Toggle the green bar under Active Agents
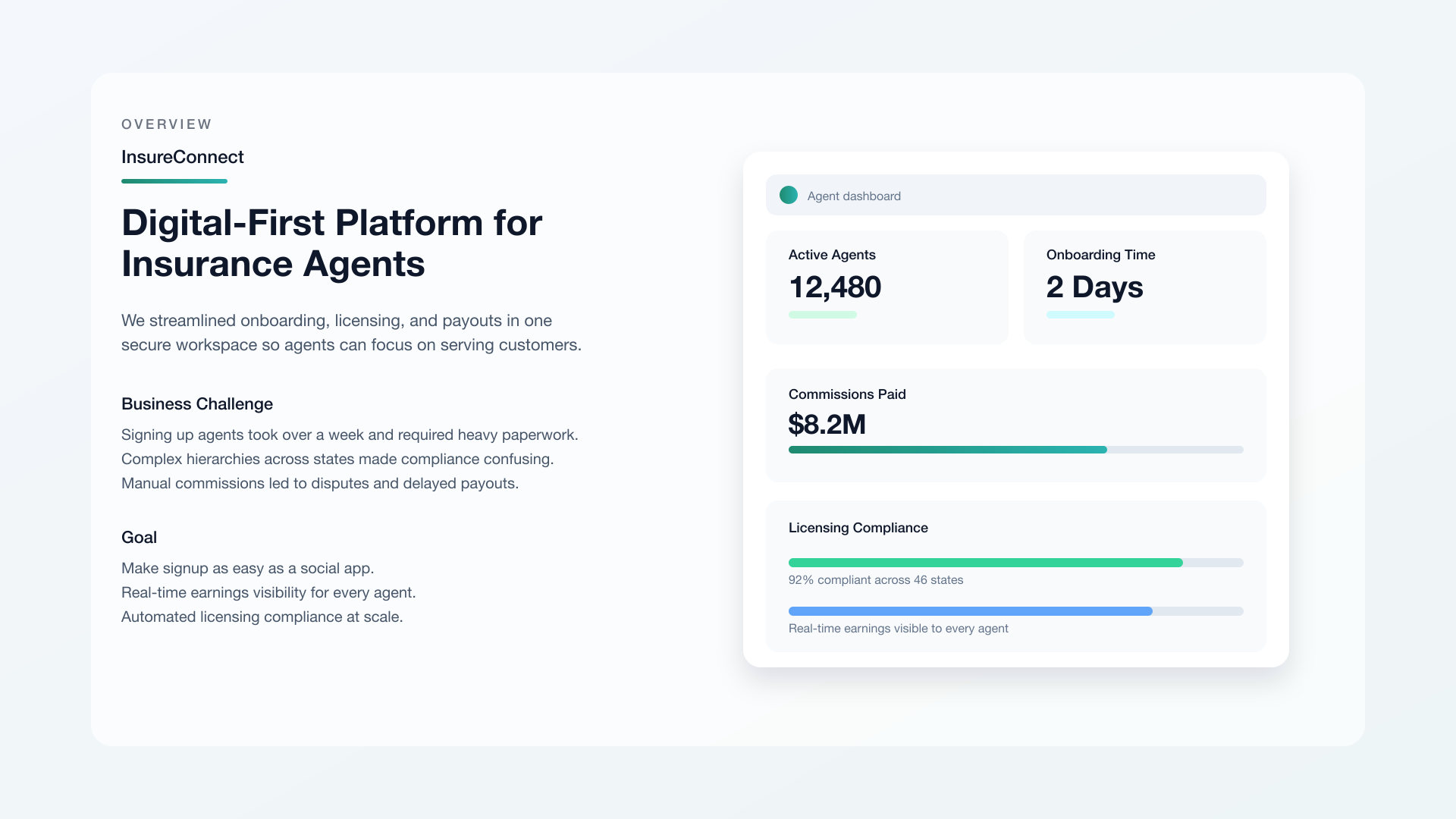The width and height of the screenshot is (1456, 819). tap(822, 314)
